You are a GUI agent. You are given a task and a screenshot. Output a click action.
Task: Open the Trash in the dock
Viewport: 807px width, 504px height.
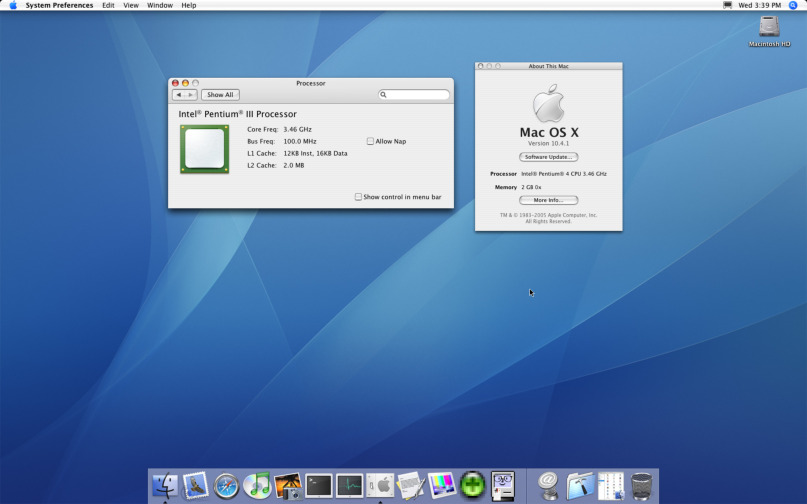(641, 486)
